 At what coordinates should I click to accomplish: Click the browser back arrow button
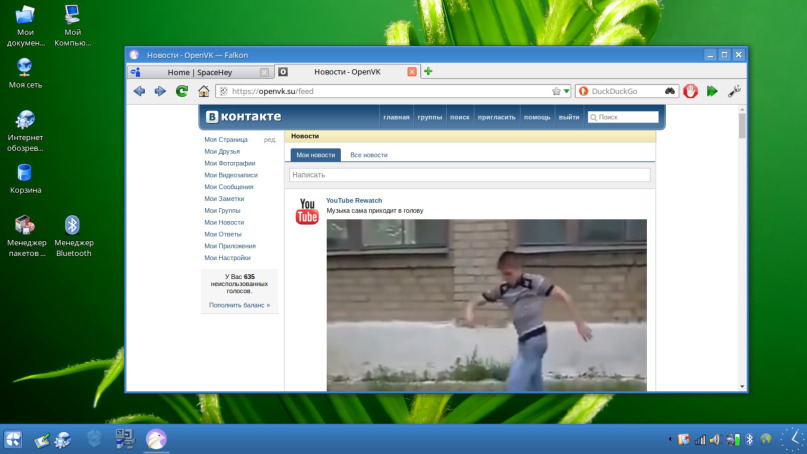139,91
